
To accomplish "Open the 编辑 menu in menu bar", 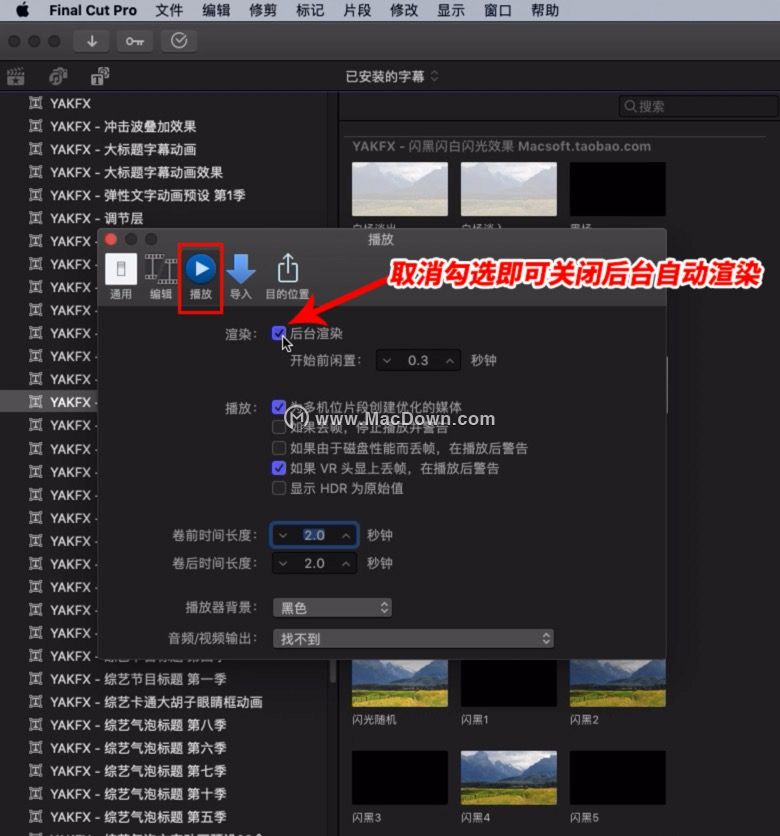I will (216, 10).
